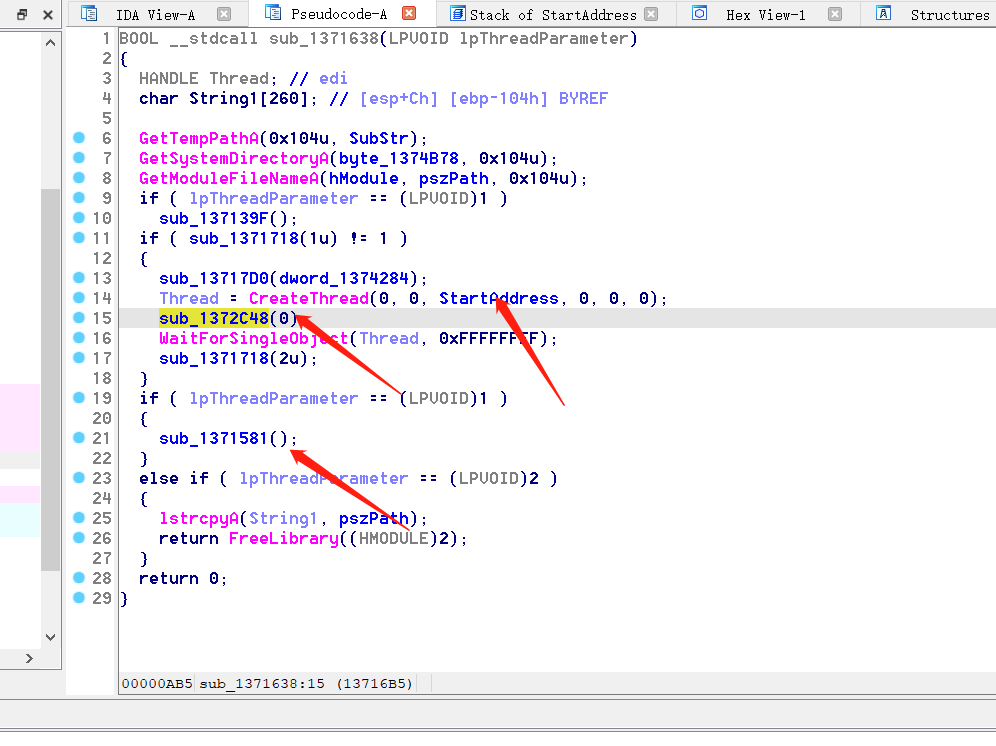Toggle breakpoint dot on line 29
The height and width of the screenshot is (746, 996).
(x=79, y=597)
